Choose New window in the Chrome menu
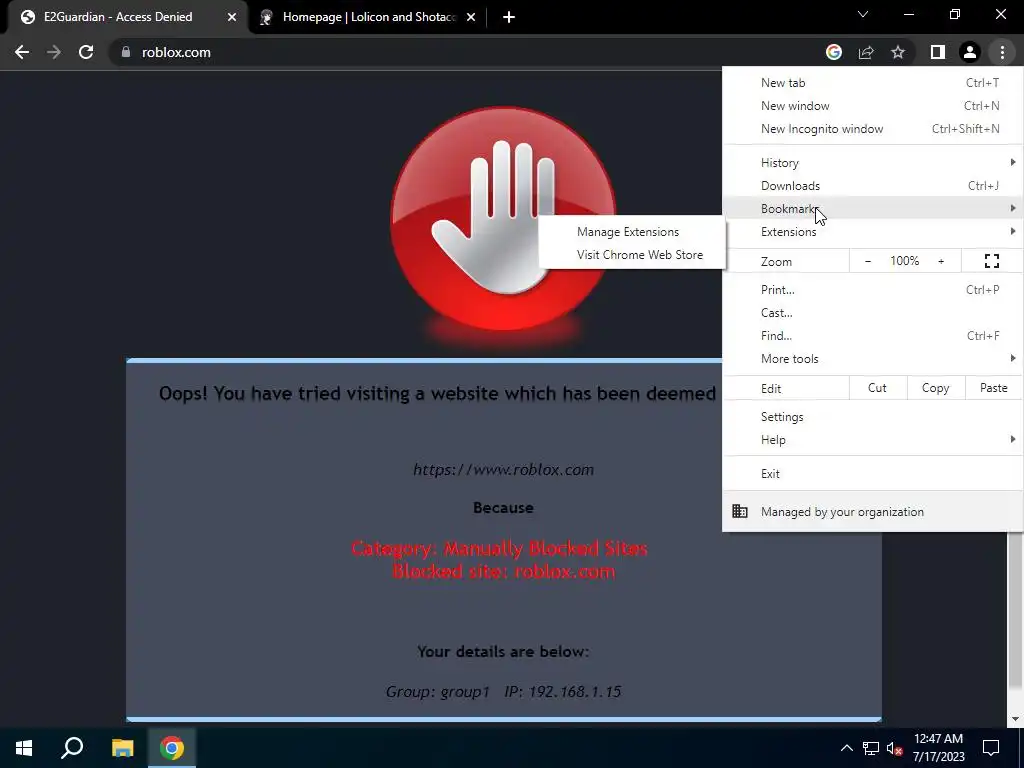 [872, 106]
